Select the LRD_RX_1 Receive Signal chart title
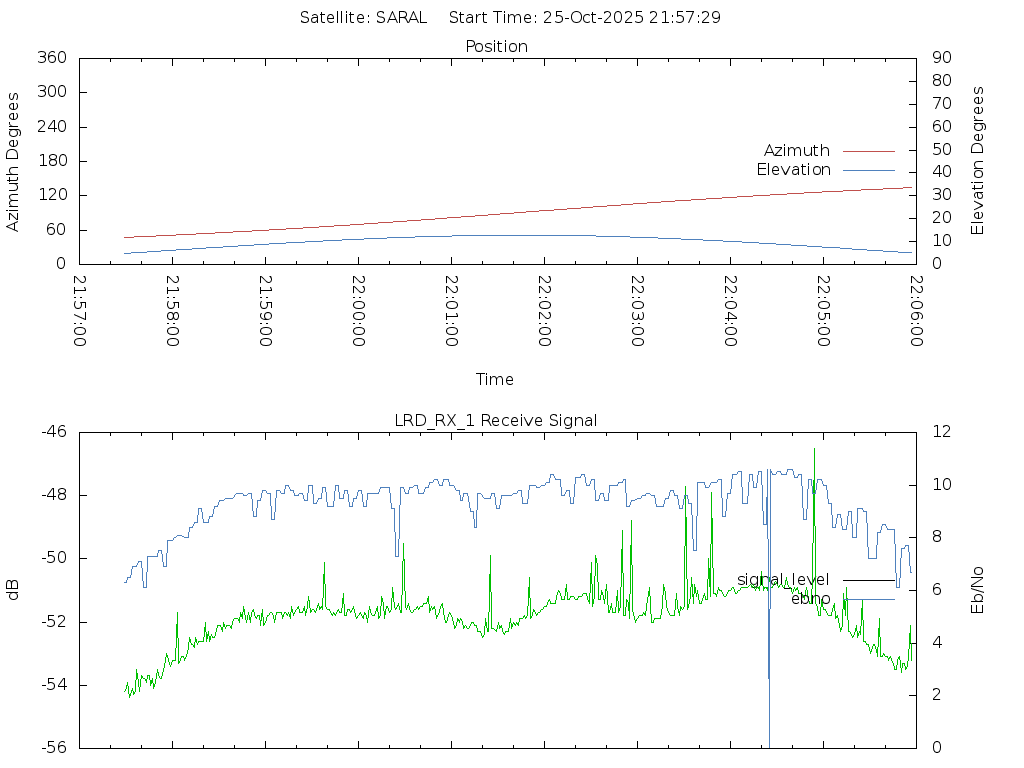 (496, 420)
